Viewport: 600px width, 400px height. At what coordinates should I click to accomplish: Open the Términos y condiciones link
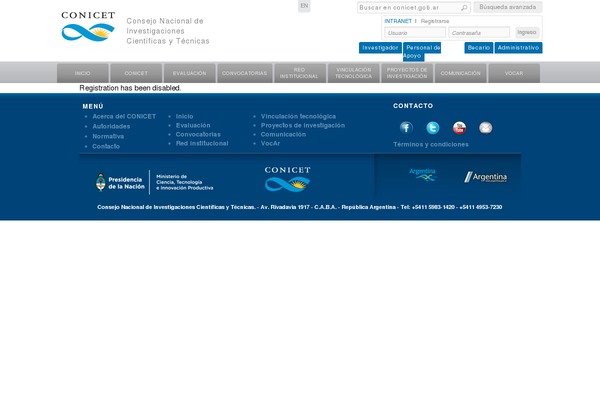(x=431, y=144)
